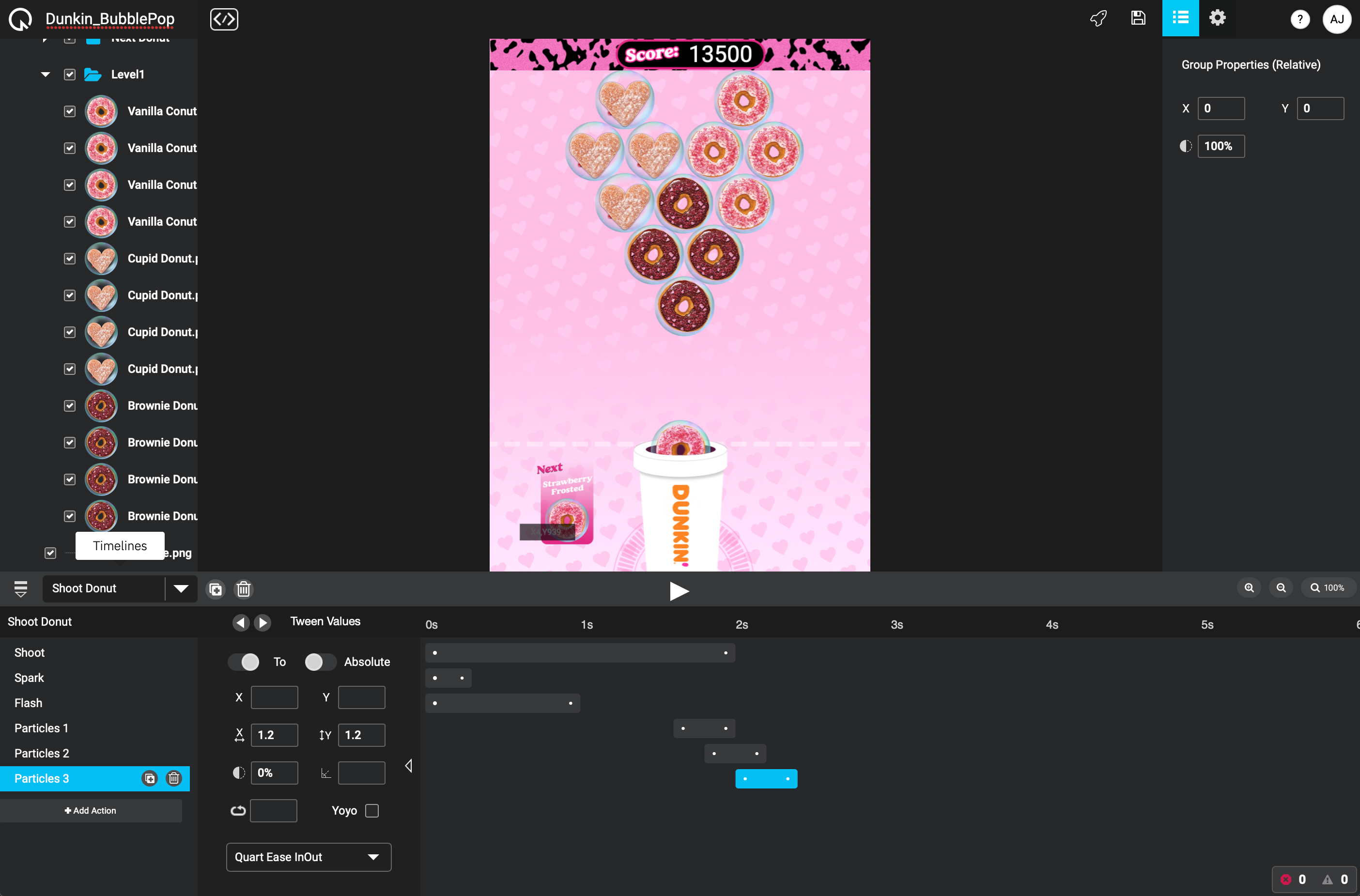Click the Add Action button

click(91, 810)
